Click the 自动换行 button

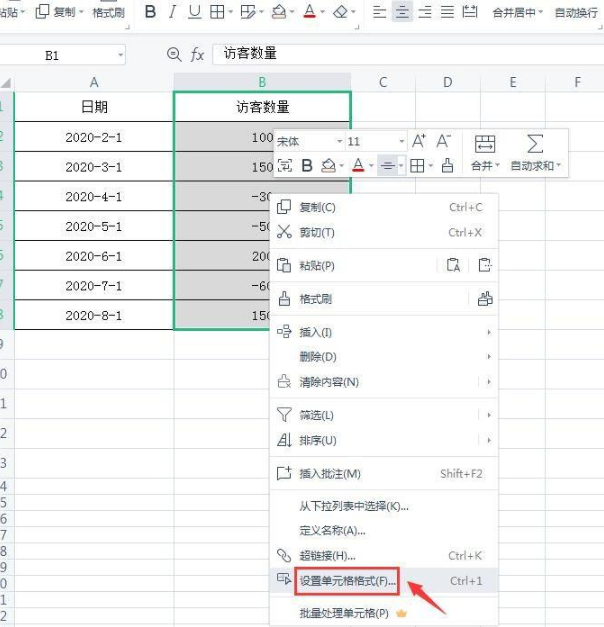pyautogui.click(x=576, y=13)
